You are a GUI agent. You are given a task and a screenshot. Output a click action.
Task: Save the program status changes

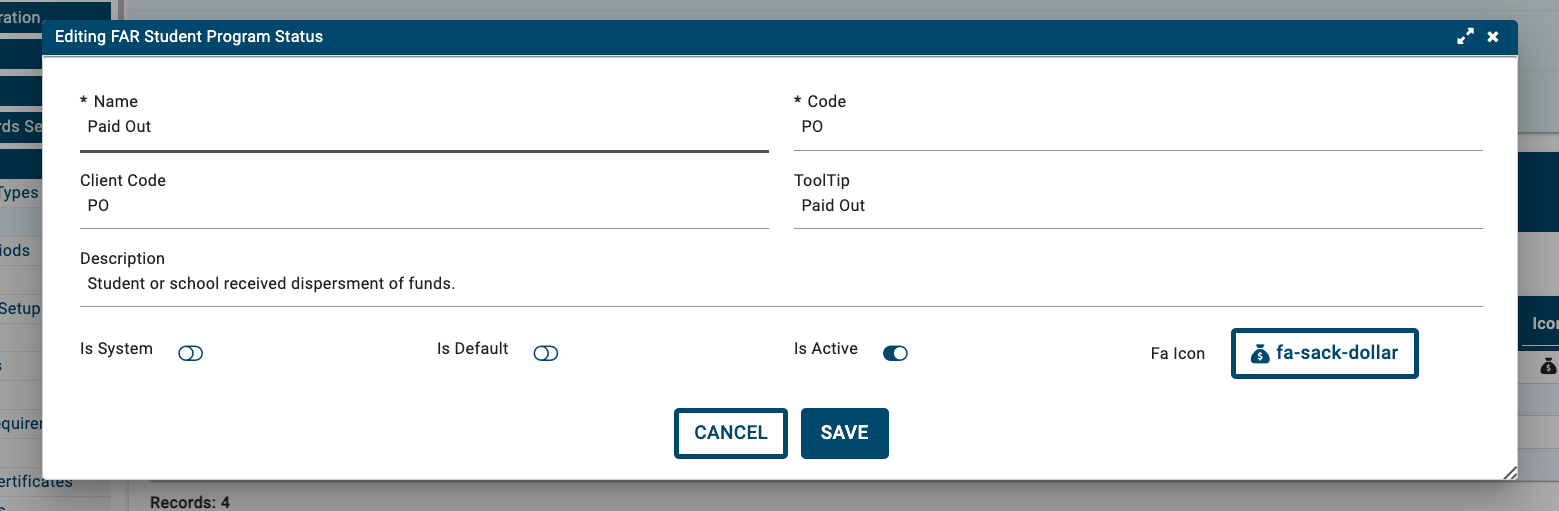tap(844, 433)
